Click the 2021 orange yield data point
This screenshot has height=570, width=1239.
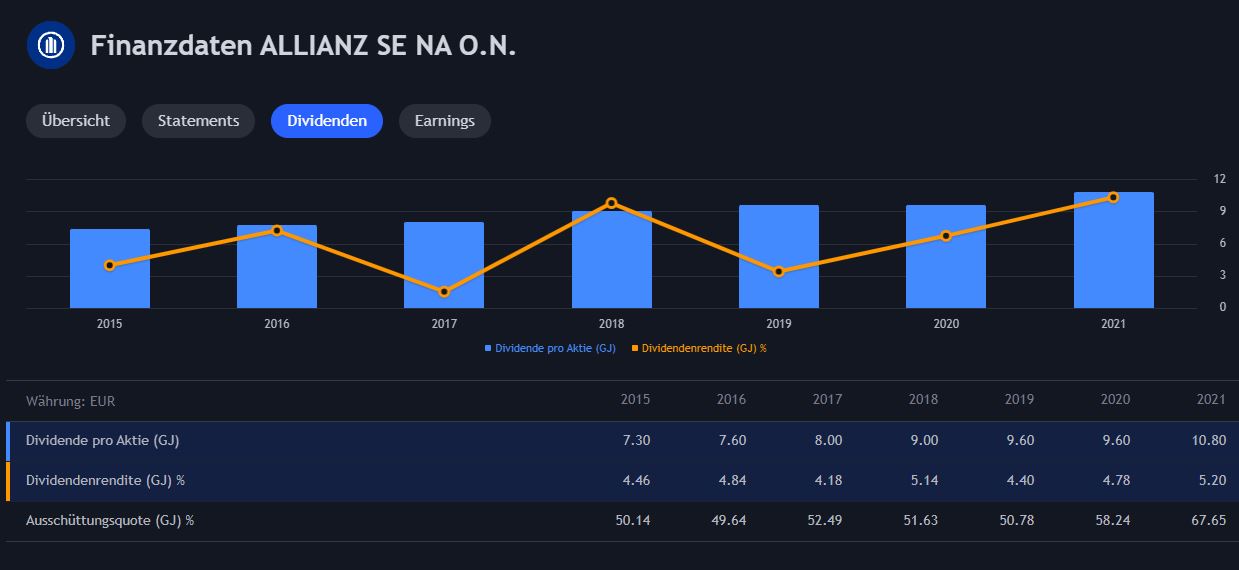click(1113, 197)
